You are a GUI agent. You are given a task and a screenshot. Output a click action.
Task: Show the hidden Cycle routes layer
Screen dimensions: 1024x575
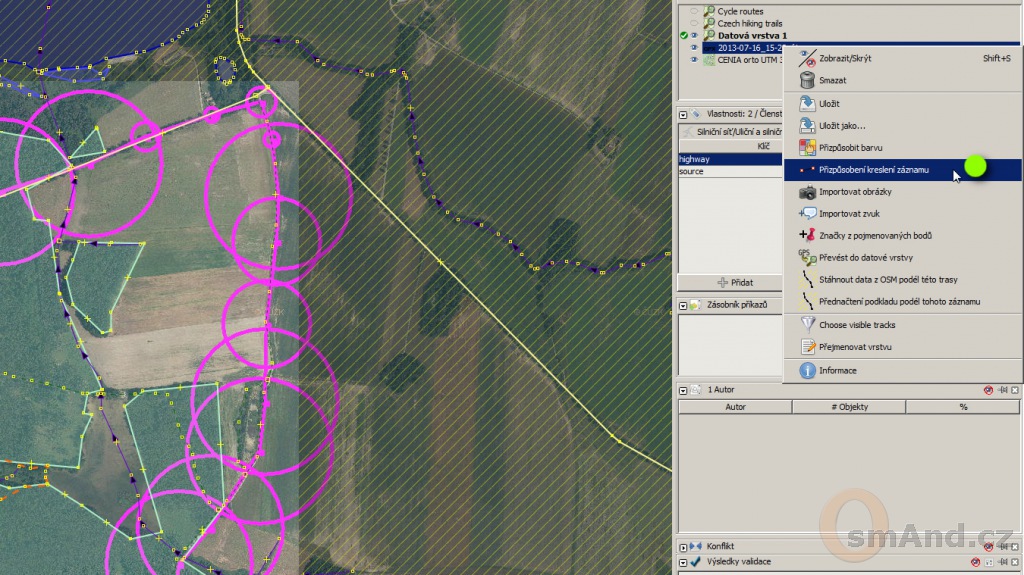point(694,11)
